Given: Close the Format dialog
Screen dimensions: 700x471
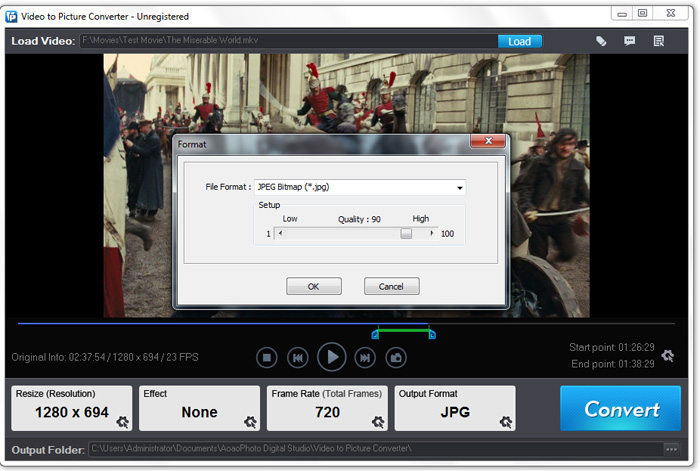Looking at the screenshot, I should coord(488,141).
